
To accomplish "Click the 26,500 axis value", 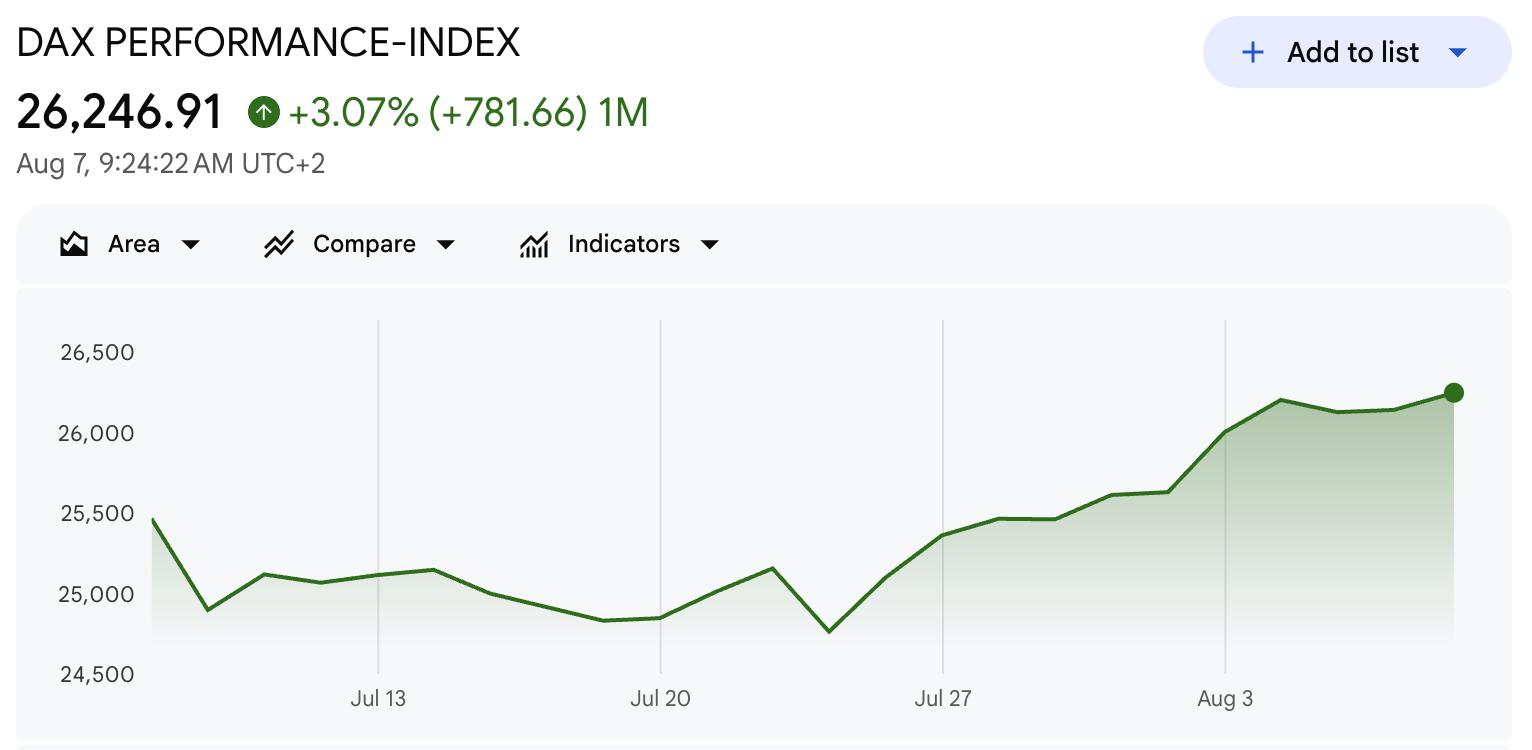I will [x=97, y=353].
